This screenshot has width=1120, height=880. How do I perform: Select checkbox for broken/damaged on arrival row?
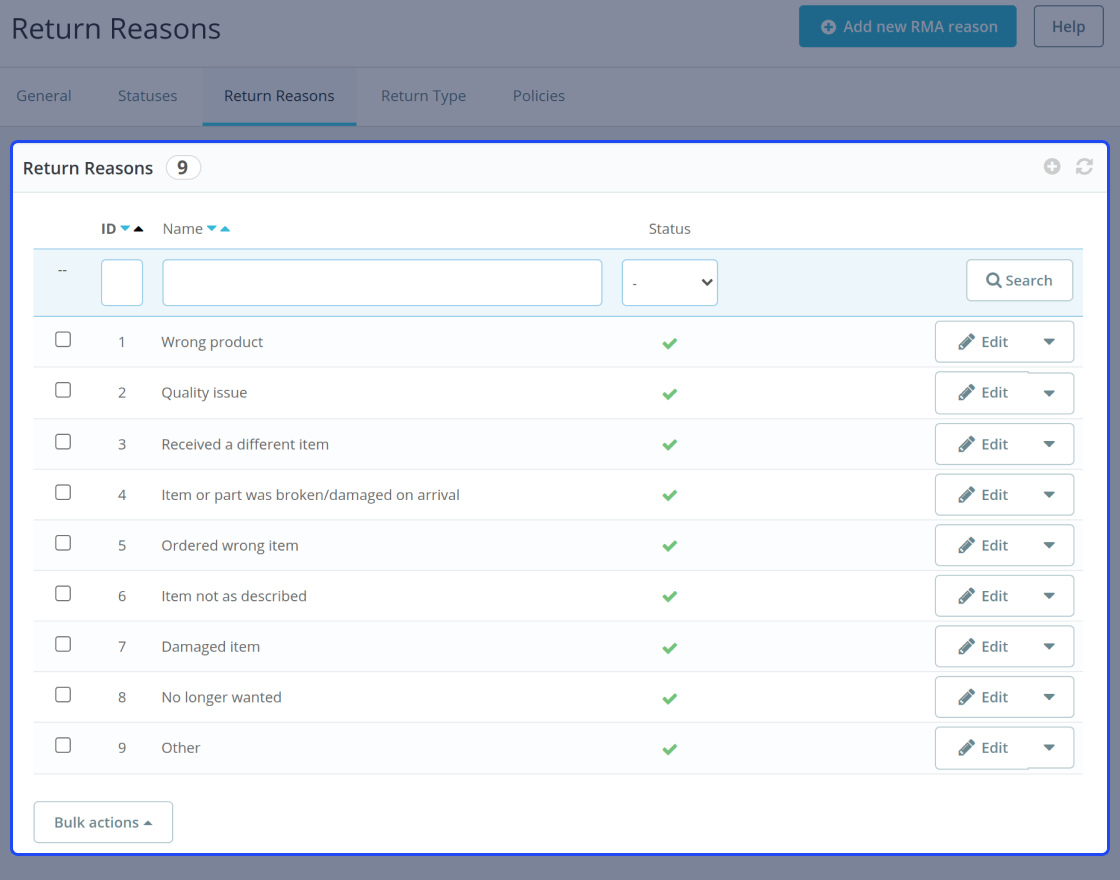63,492
